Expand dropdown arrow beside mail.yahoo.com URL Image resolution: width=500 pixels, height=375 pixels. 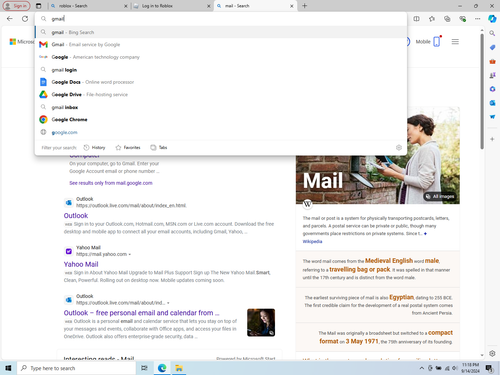[130, 254]
